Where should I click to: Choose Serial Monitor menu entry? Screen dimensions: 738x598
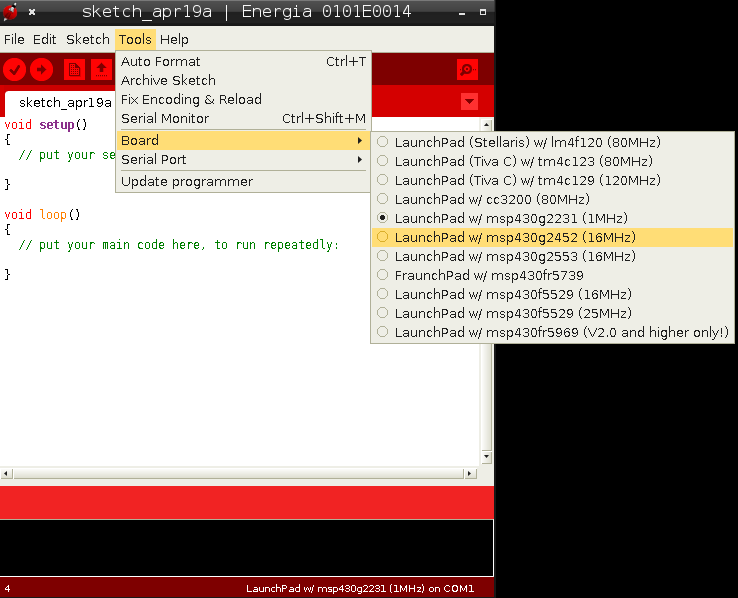click(x=243, y=119)
